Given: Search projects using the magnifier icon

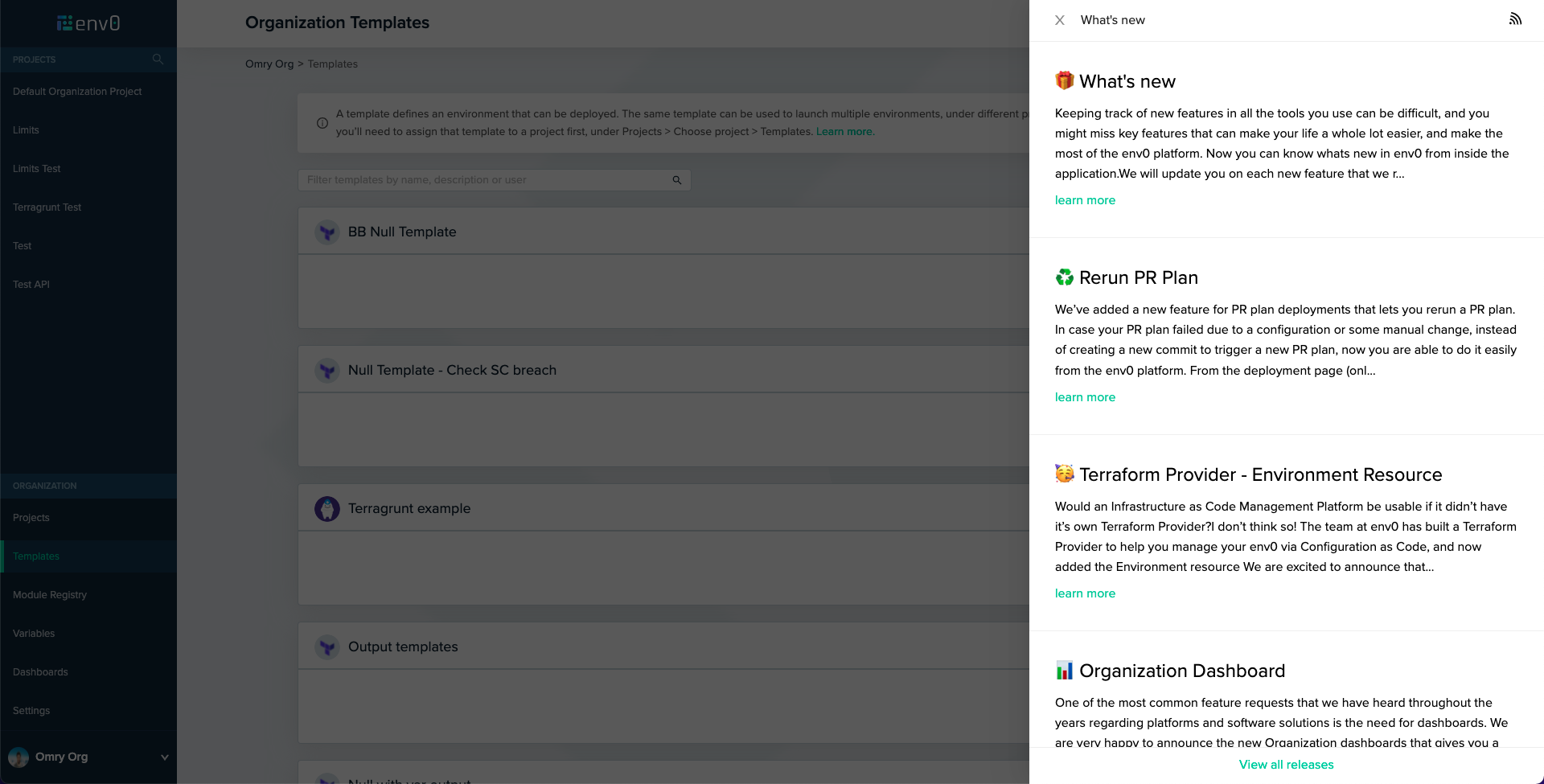Looking at the screenshot, I should click(x=158, y=60).
